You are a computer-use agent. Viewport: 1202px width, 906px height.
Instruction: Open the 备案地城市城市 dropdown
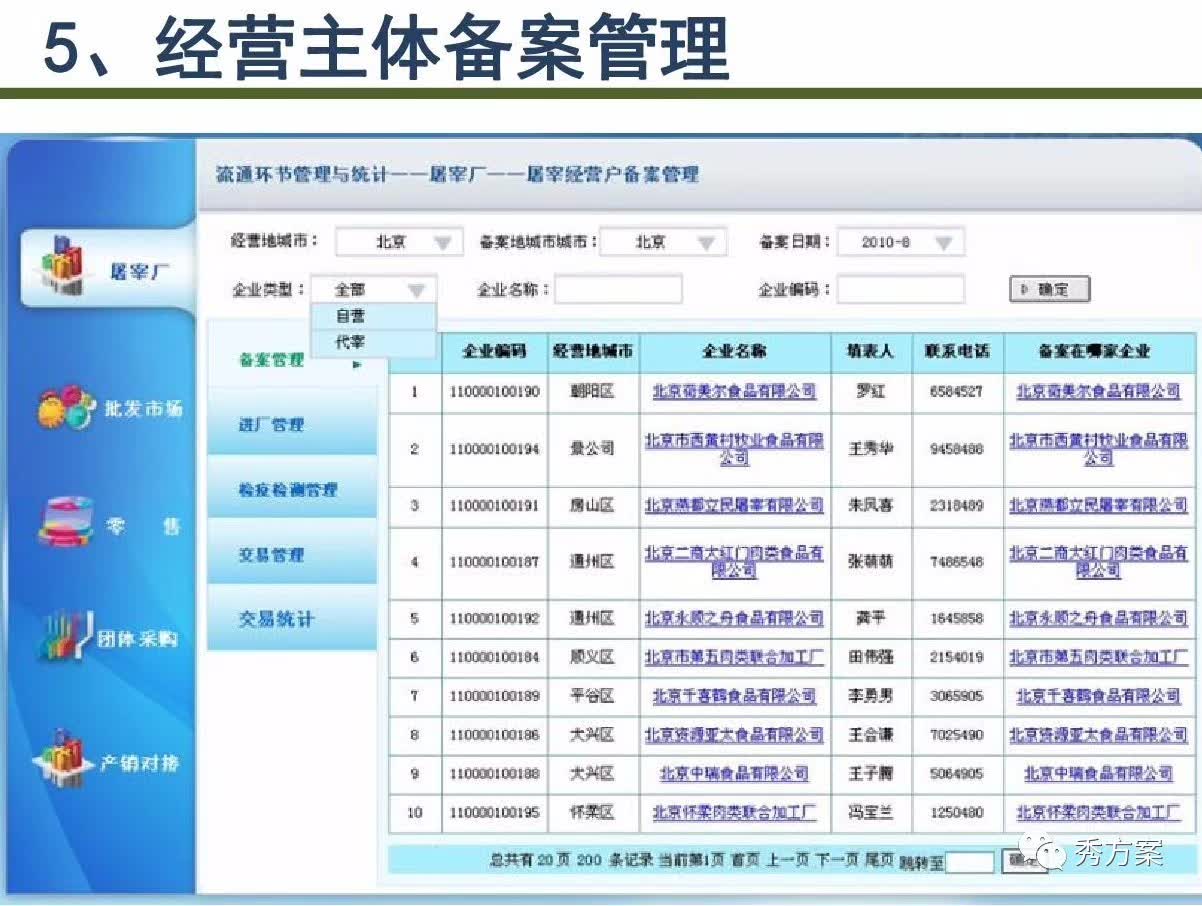click(x=662, y=242)
